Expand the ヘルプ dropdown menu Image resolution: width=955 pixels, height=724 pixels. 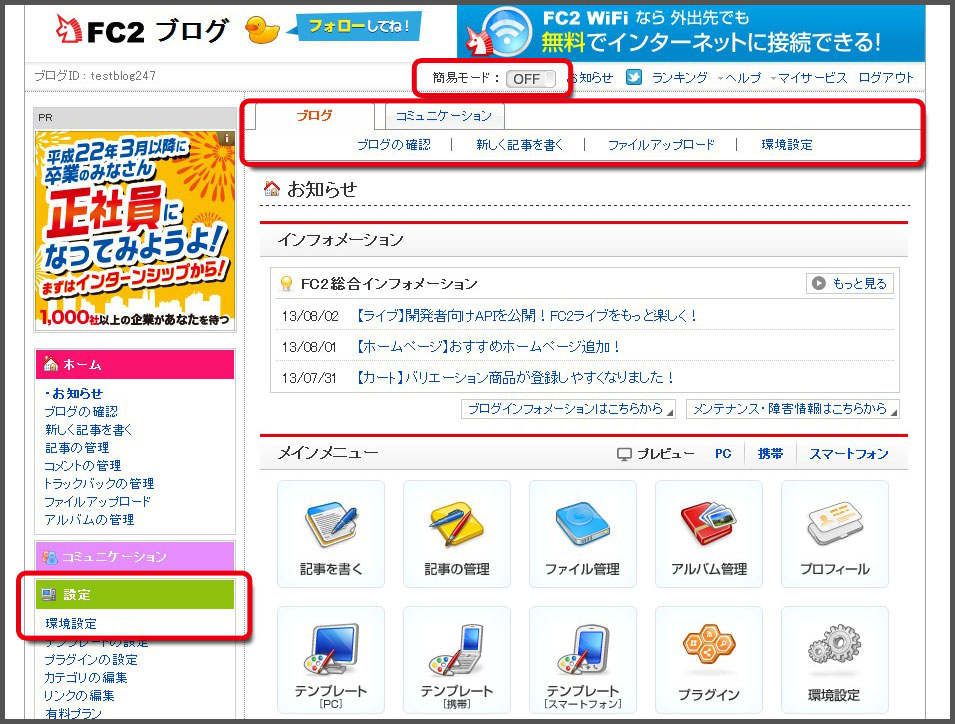coord(739,78)
